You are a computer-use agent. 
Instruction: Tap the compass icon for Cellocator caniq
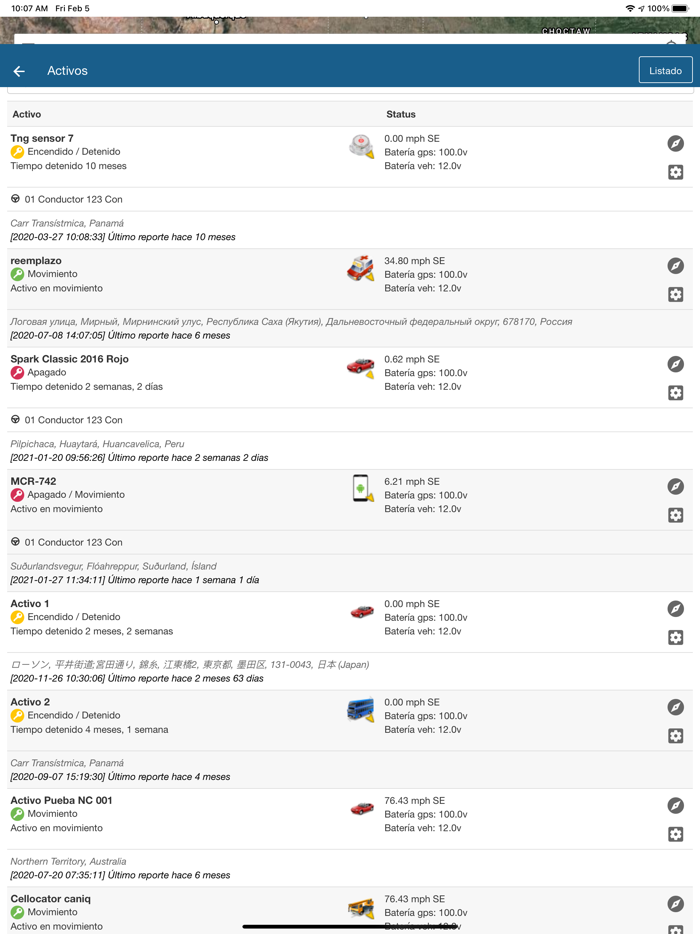pos(676,904)
